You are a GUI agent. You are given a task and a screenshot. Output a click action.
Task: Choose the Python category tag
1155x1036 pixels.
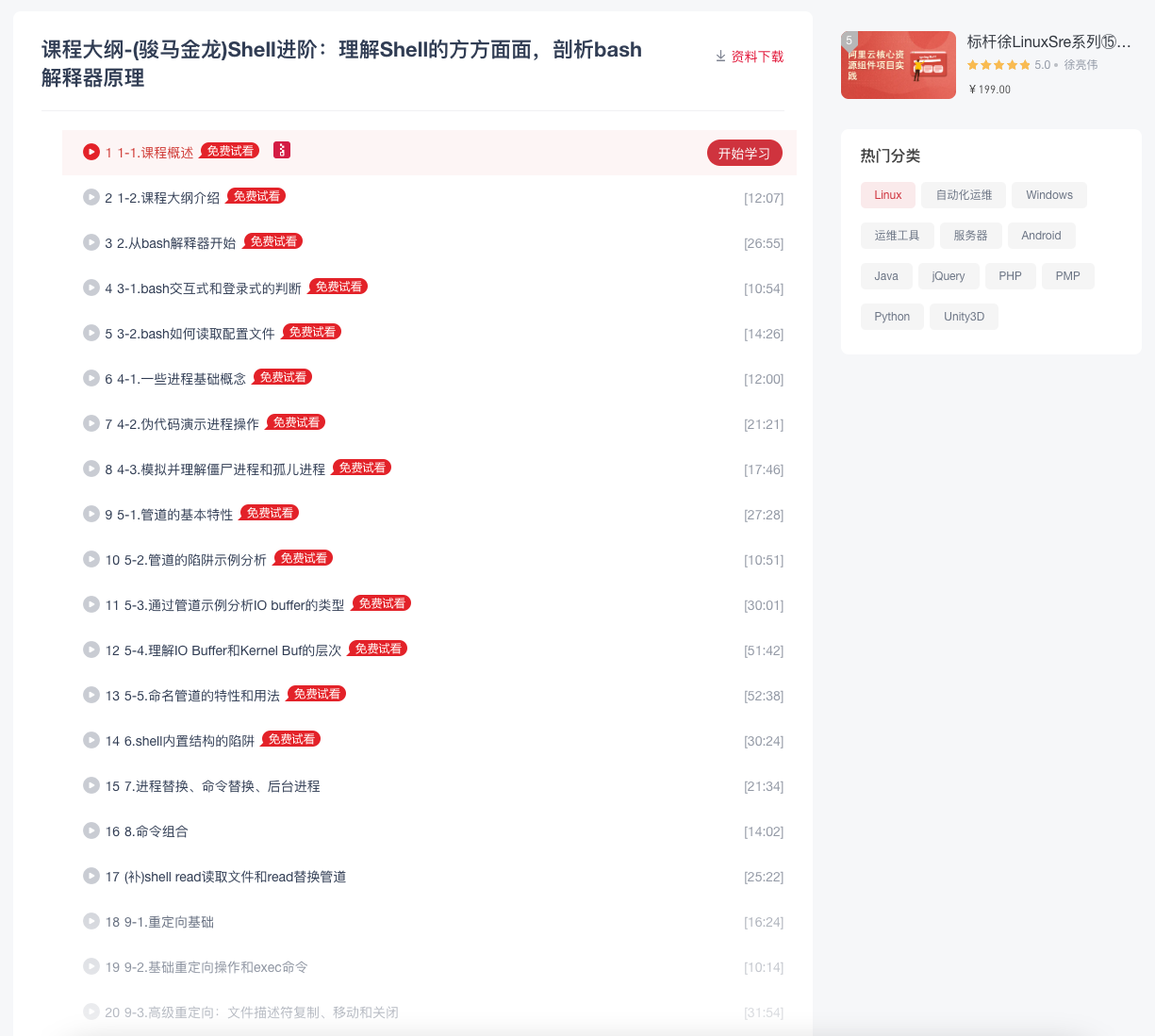tap(891, 317)
